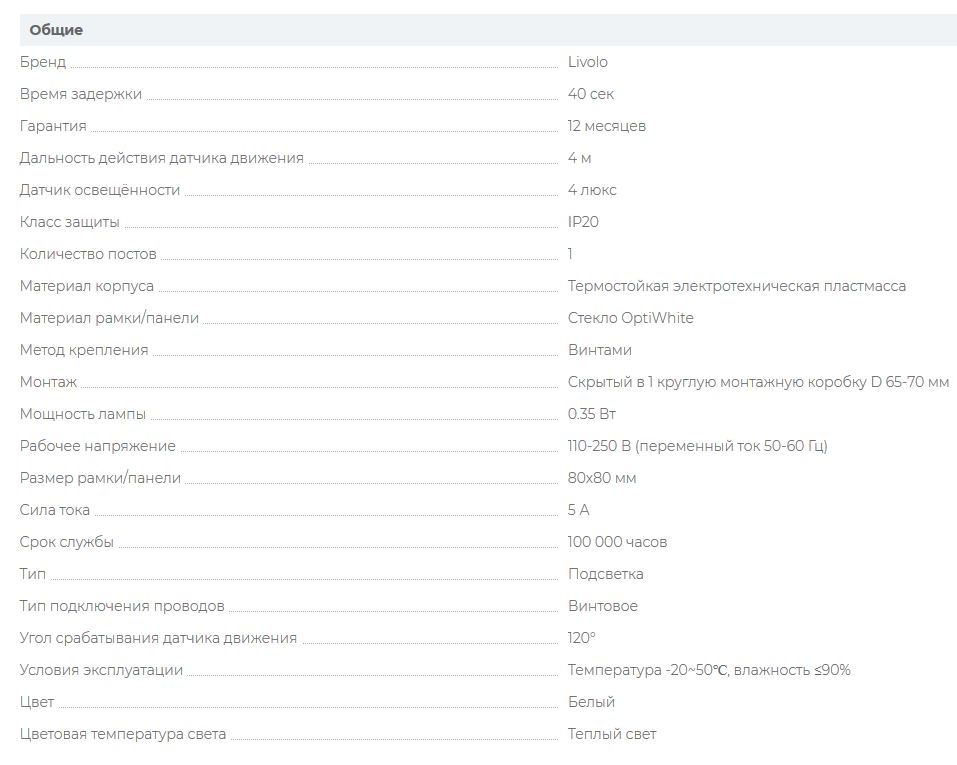Click the "Монтаж" row label

[x=48, y=382]
